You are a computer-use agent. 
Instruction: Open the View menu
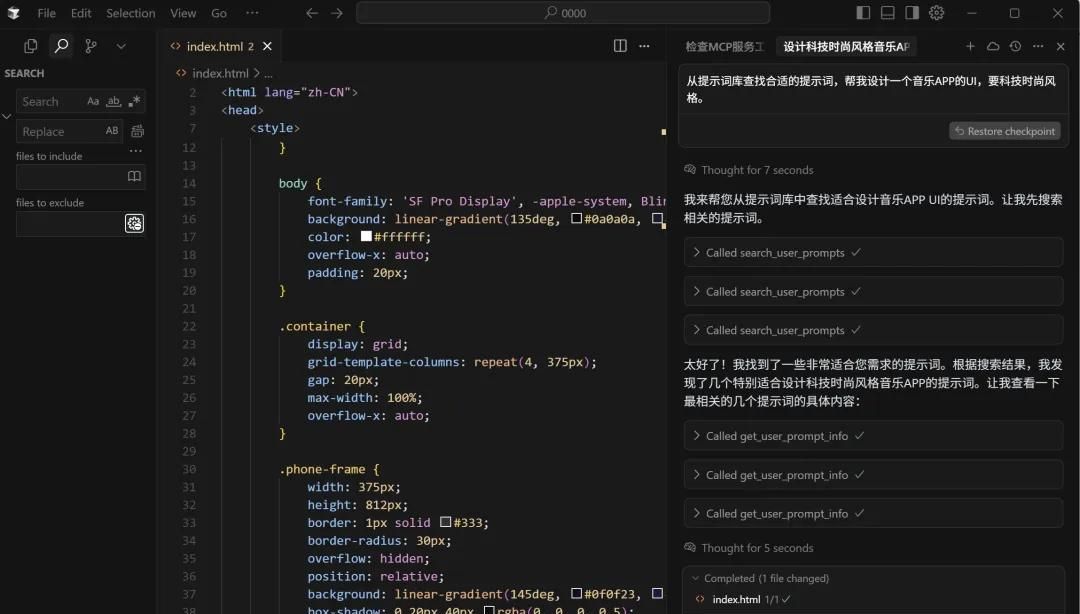click(x=183, y=13)
